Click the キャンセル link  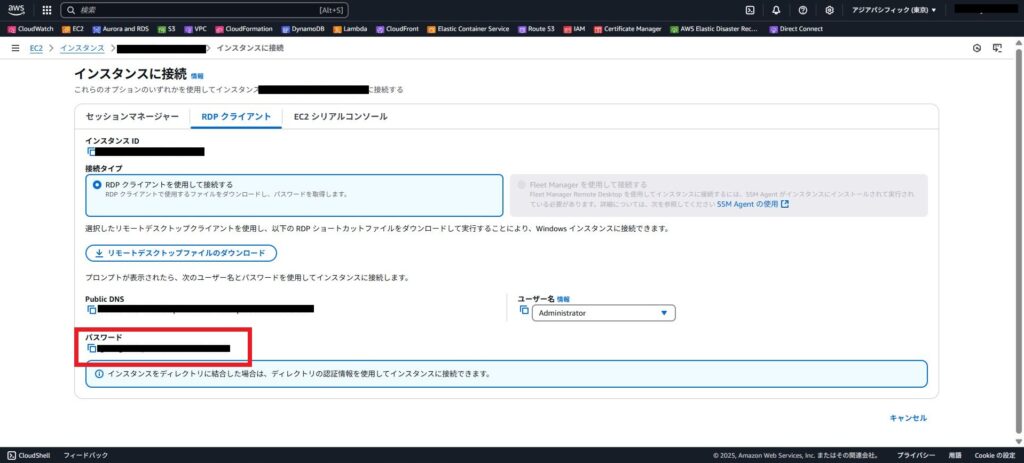pyautogui.click(x=907, y=418)
